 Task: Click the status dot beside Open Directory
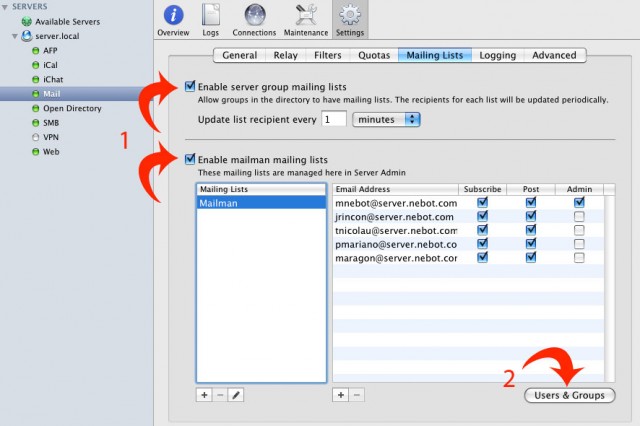coord(36,108)
